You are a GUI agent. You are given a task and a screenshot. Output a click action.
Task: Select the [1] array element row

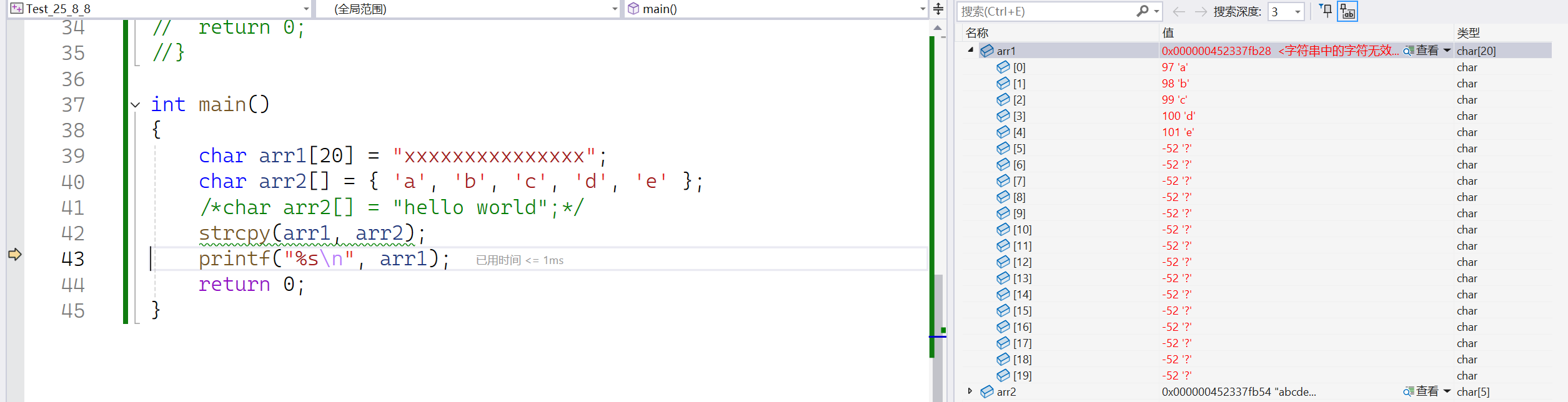(x=1258, y=83)
